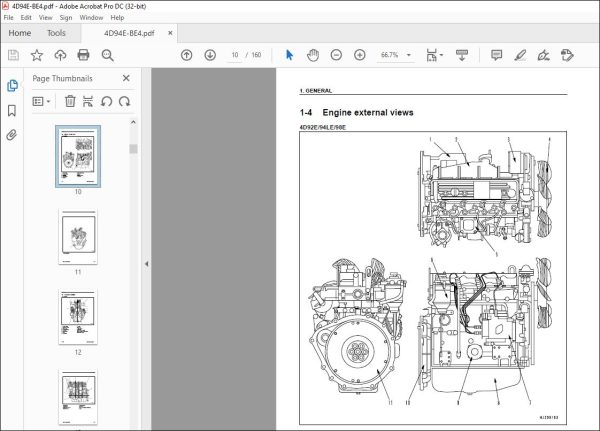Print the document with printer icon
The width and height of the screenshot is (600, 431).
83,55
